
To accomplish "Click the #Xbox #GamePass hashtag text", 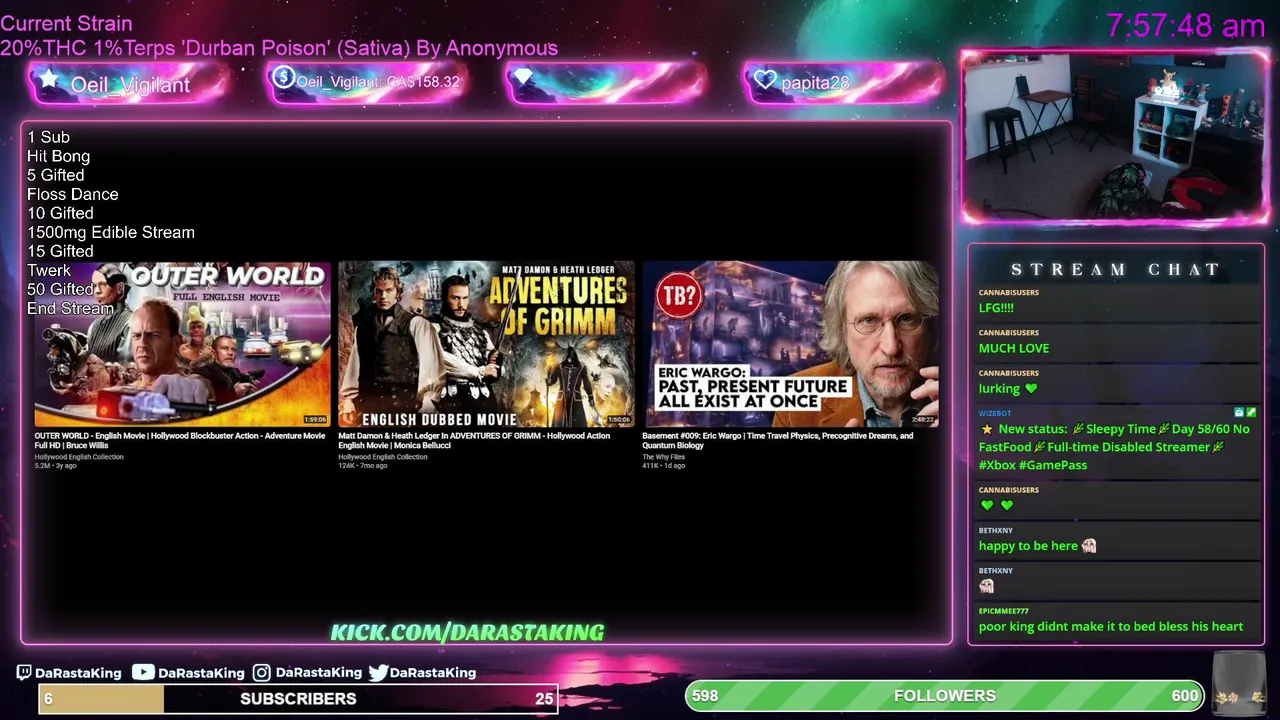I will point(1033,465).
